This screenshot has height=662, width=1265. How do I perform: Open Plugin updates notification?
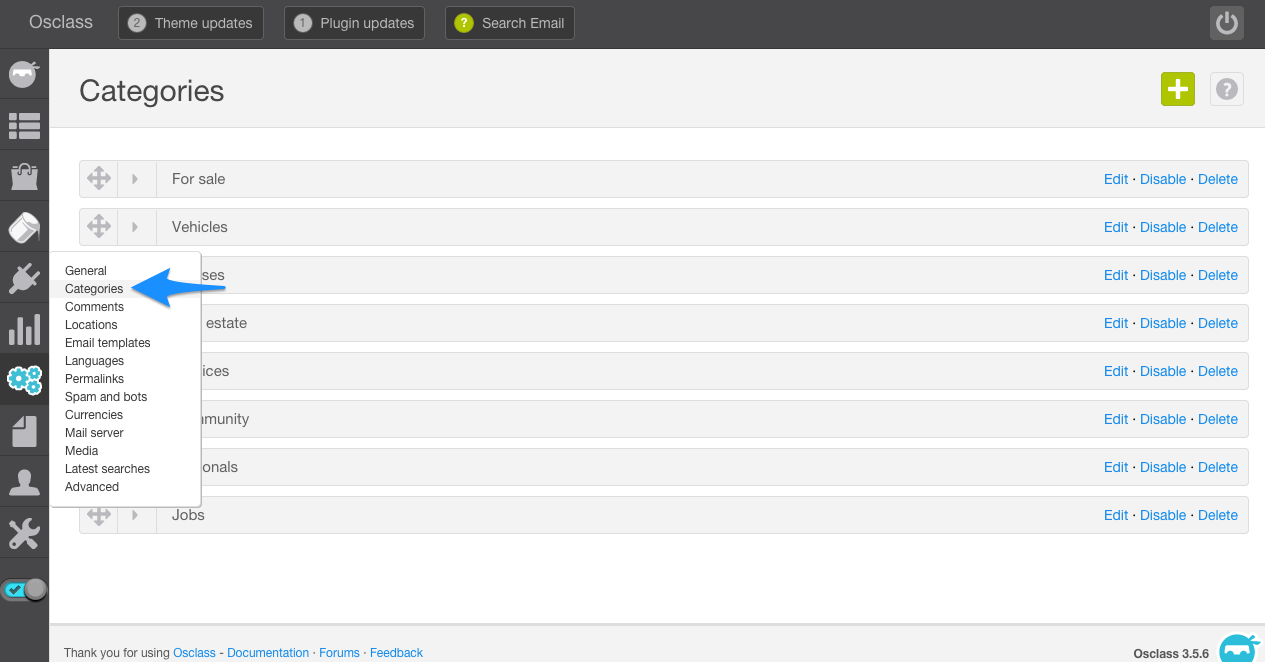click(355, 23)
